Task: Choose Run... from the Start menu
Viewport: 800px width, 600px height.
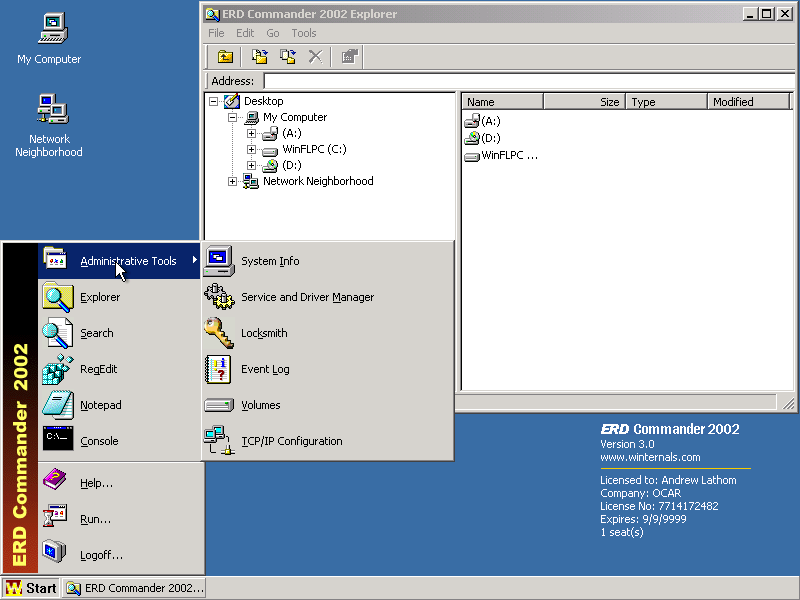Action: coord(120,519)
